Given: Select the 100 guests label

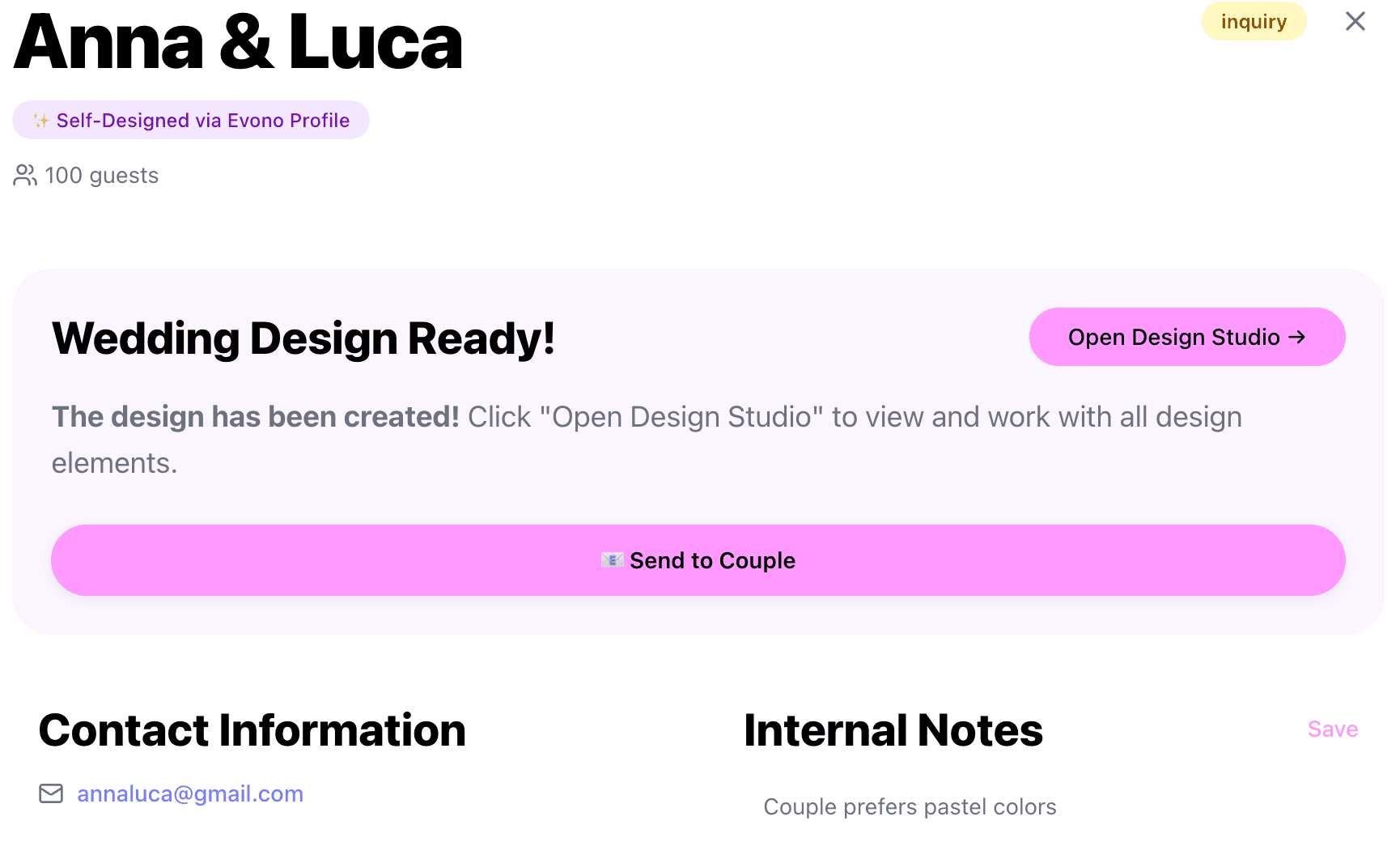Looking at the screenshot, I should tap(102, 176).
